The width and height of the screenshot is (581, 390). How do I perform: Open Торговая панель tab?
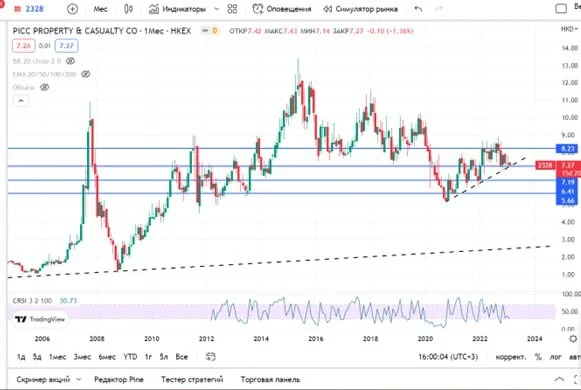pyautogui.click(x=270, y=380)
